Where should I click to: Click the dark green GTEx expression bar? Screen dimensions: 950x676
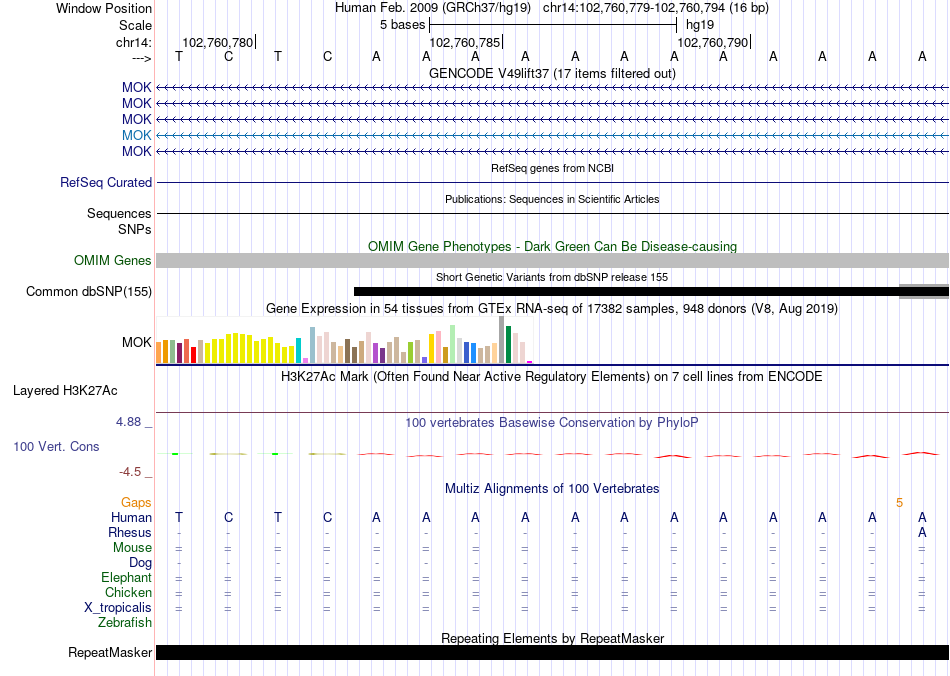(508, 345)
